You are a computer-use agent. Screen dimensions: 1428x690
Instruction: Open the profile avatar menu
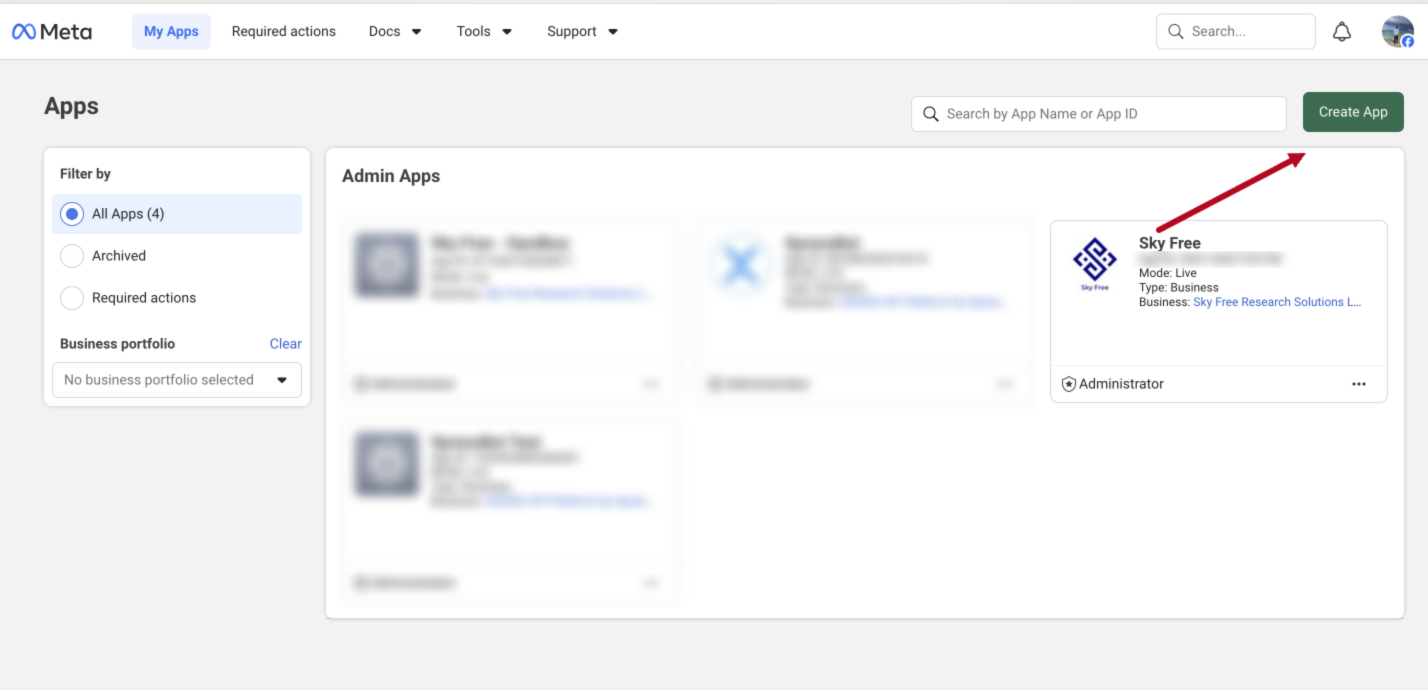coord(1398,32)
